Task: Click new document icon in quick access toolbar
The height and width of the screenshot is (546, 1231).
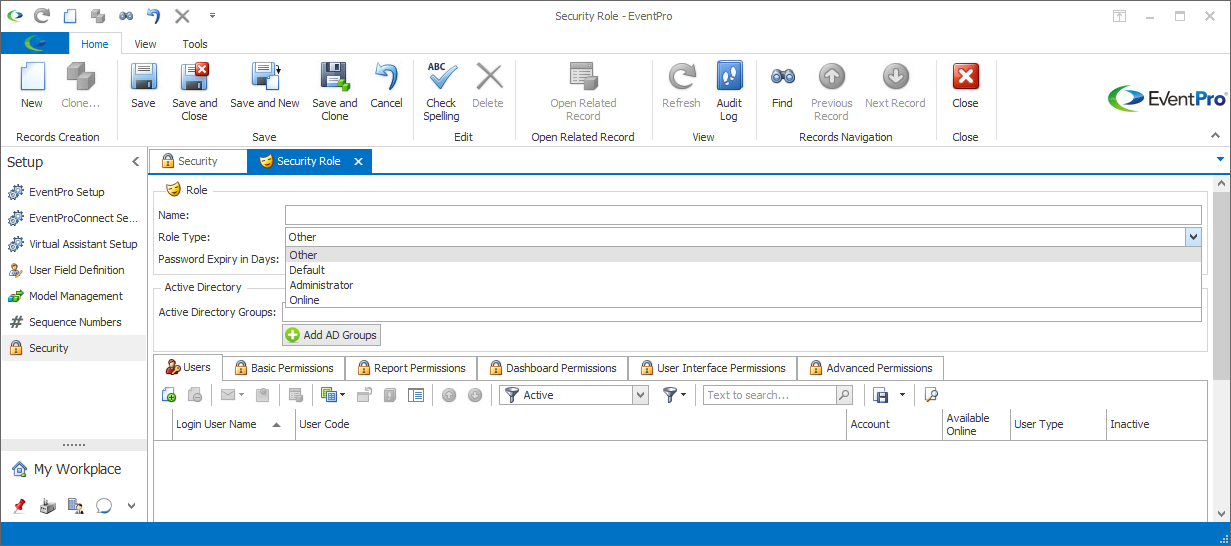Action: click(x=69, y=16)
